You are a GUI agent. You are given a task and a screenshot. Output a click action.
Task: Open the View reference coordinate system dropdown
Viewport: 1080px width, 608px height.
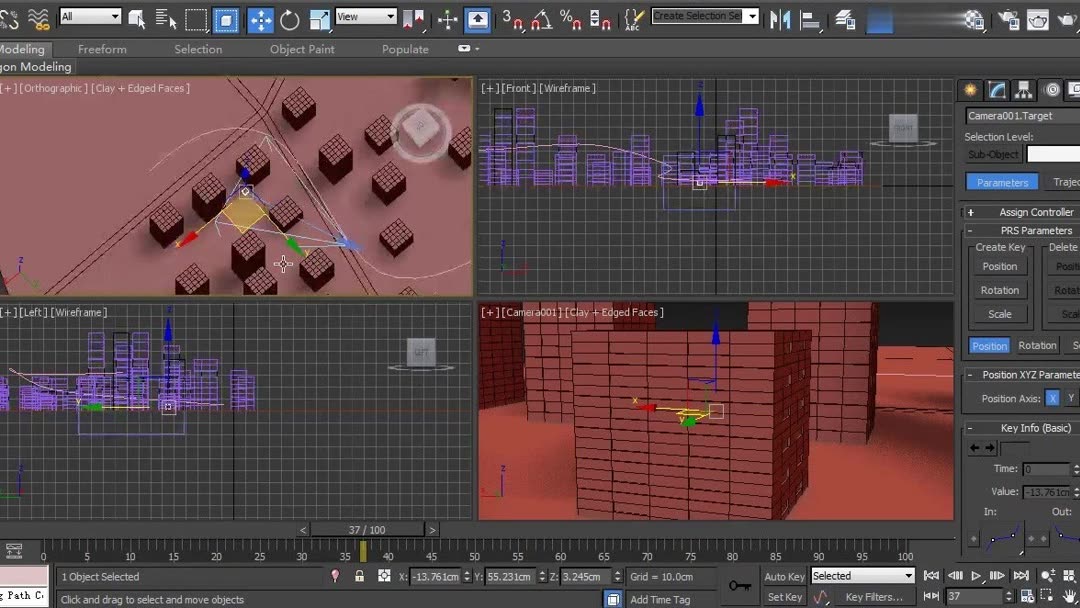point(366,17)
